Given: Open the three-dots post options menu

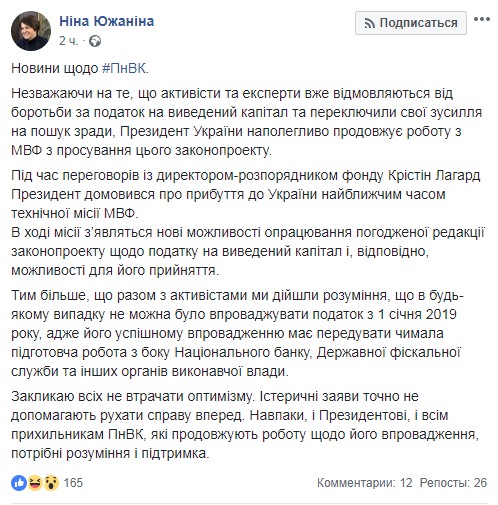Looking at the screenshot, I should click(x=482, y=19).
